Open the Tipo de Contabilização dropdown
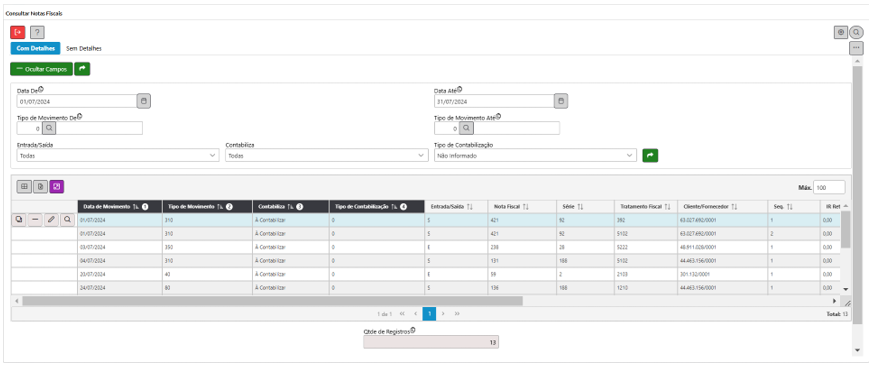This screenshot has height=366, width=873. [535, 156]
